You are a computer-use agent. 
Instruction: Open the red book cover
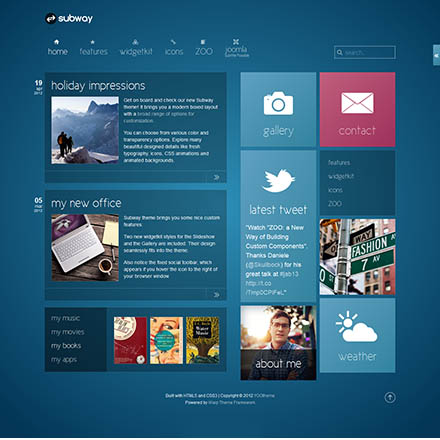pos(130,340)
